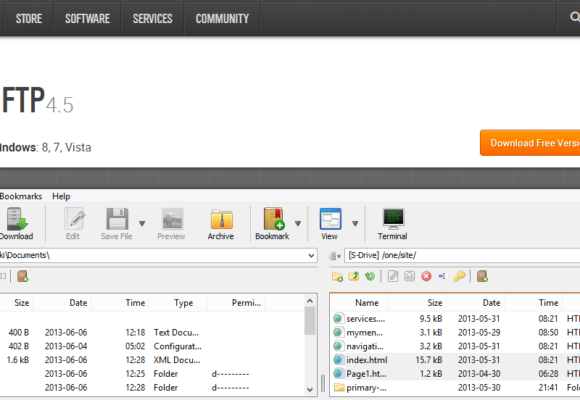Refresh the remote file listing
The image size is (580, 400).
pyautogui.click(x=370, y=276)
